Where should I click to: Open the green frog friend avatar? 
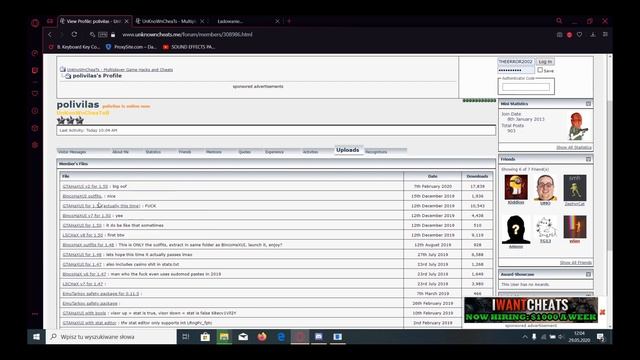pyautogui.click(x=575, y=188)
